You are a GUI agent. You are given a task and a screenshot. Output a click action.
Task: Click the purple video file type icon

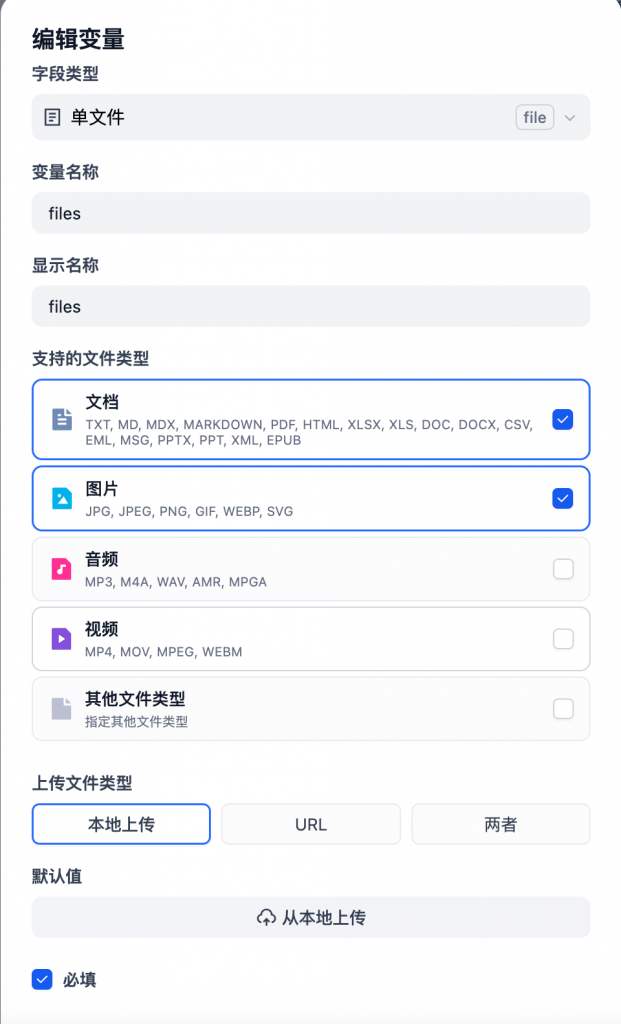click(62, 638)
